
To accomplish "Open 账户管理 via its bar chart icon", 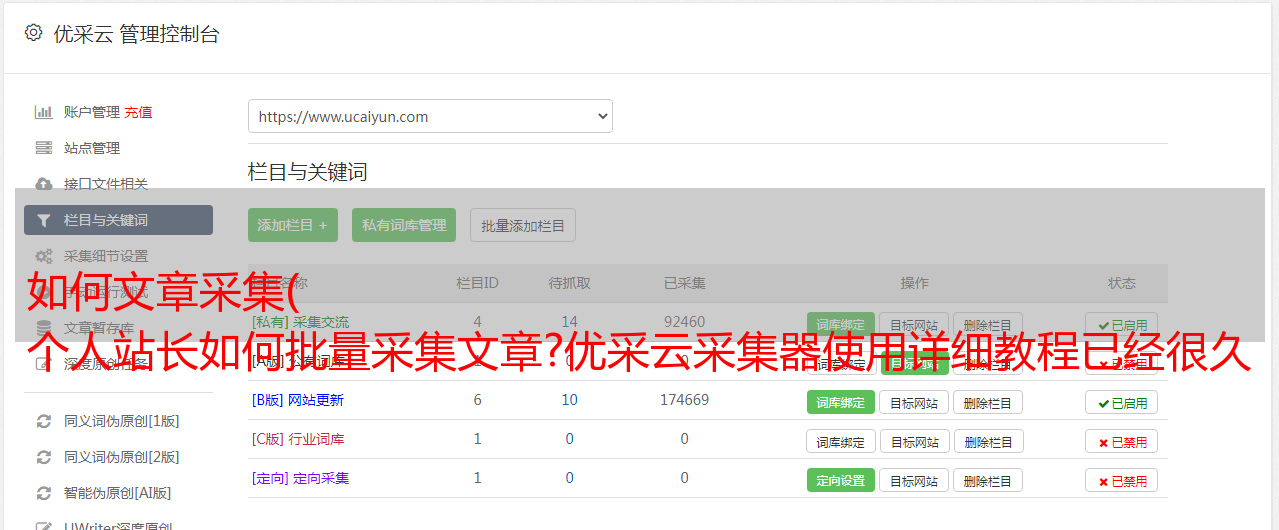I will click(x=44, y=112).
